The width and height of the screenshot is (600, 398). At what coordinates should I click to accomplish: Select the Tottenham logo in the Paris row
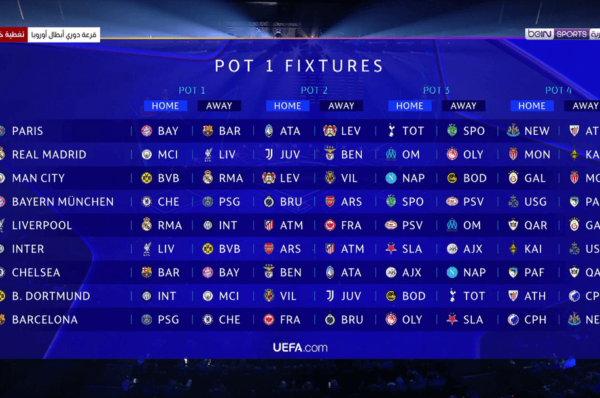391,131
